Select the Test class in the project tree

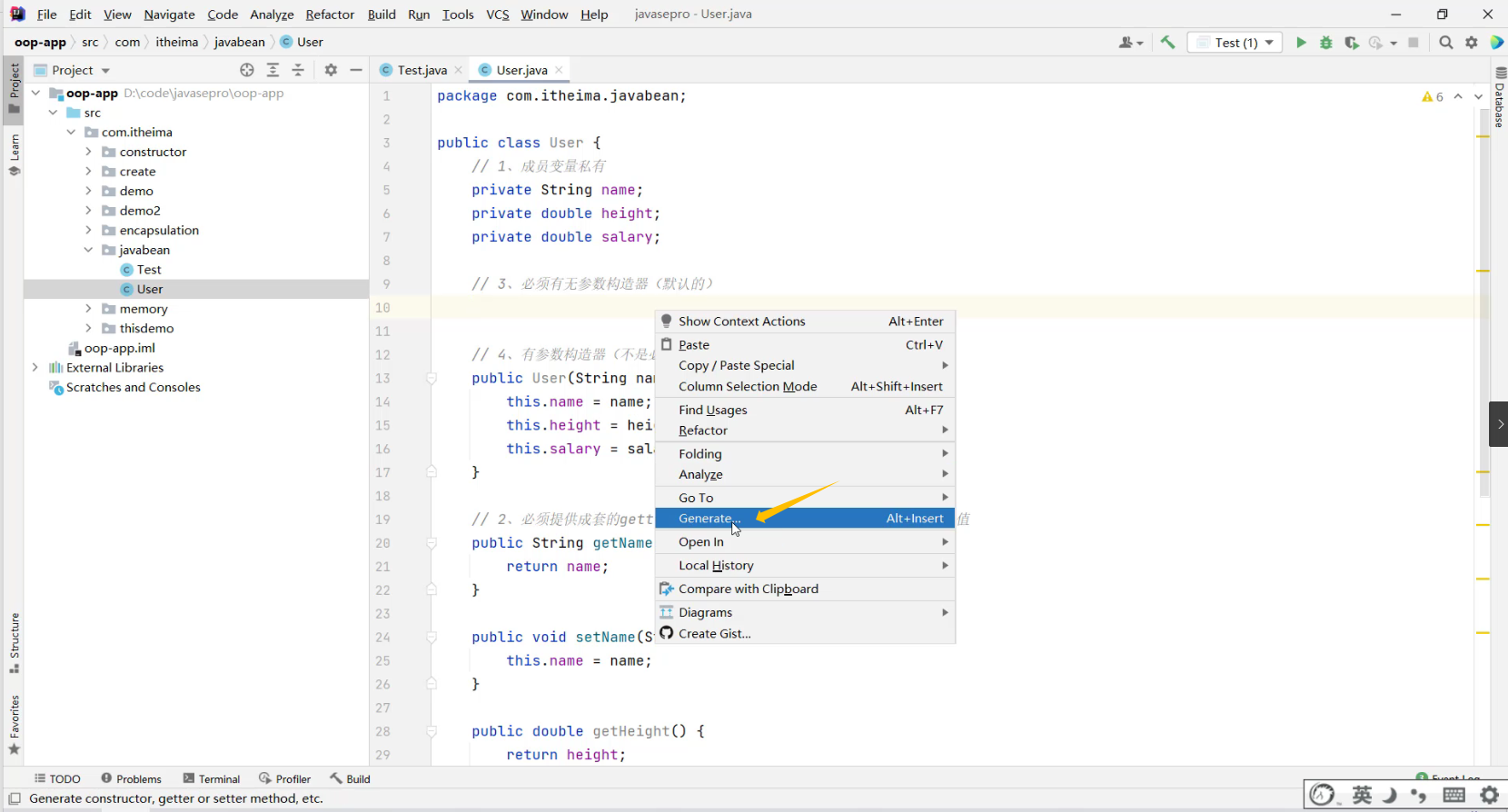149,270
